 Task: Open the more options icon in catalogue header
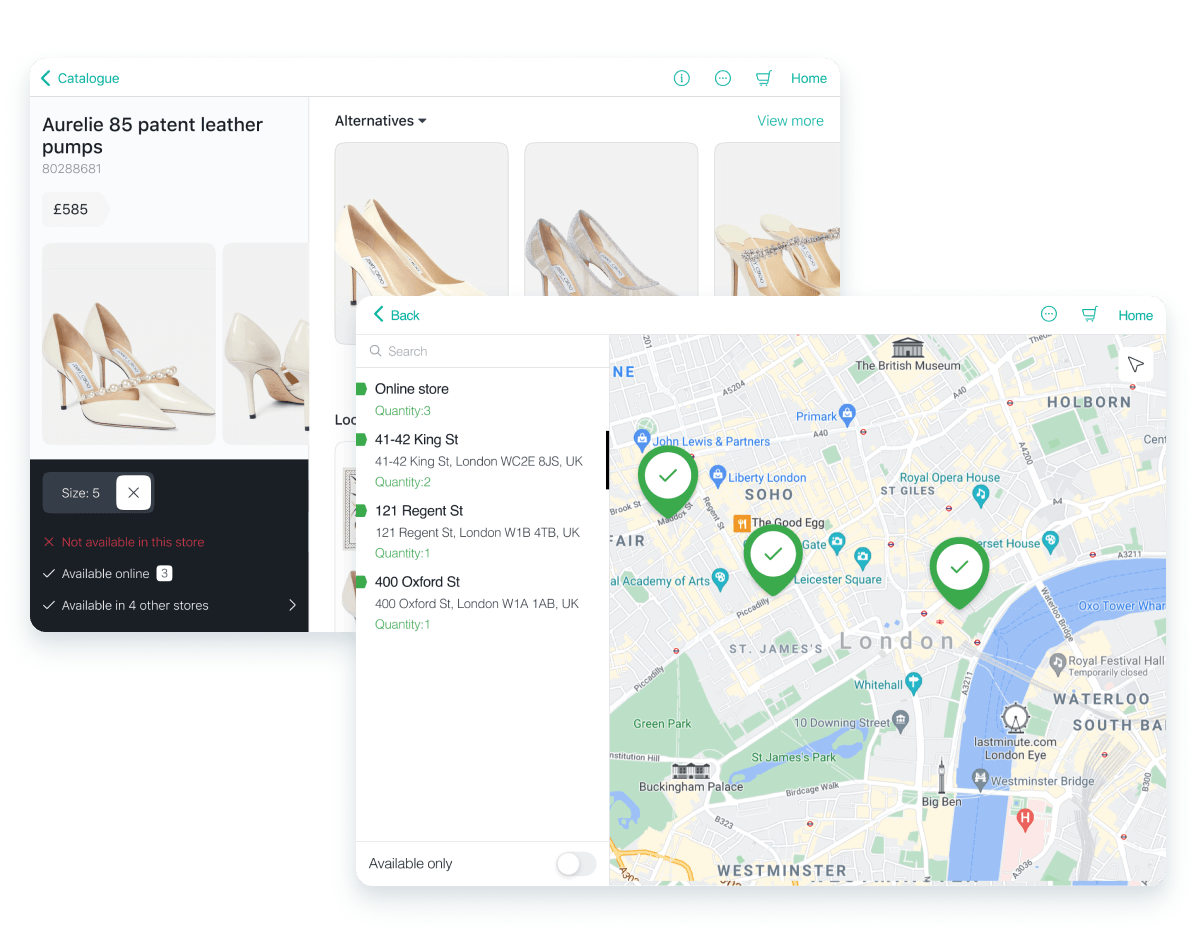tap(723, 78)
